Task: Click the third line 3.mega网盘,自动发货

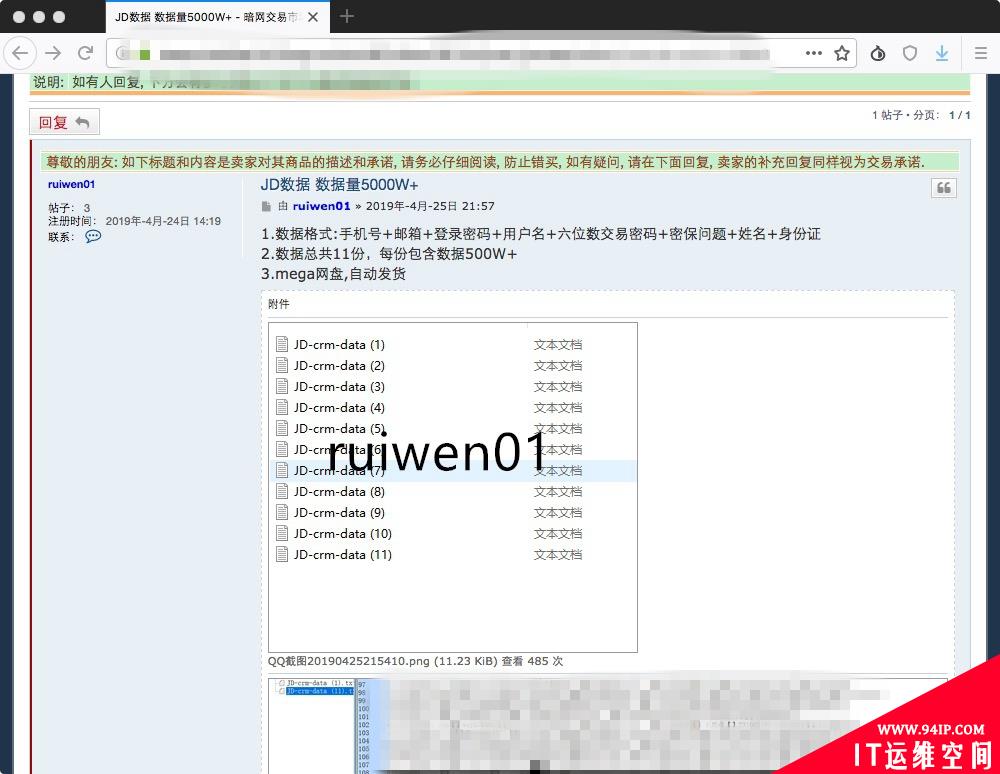Action: [334, 274]
